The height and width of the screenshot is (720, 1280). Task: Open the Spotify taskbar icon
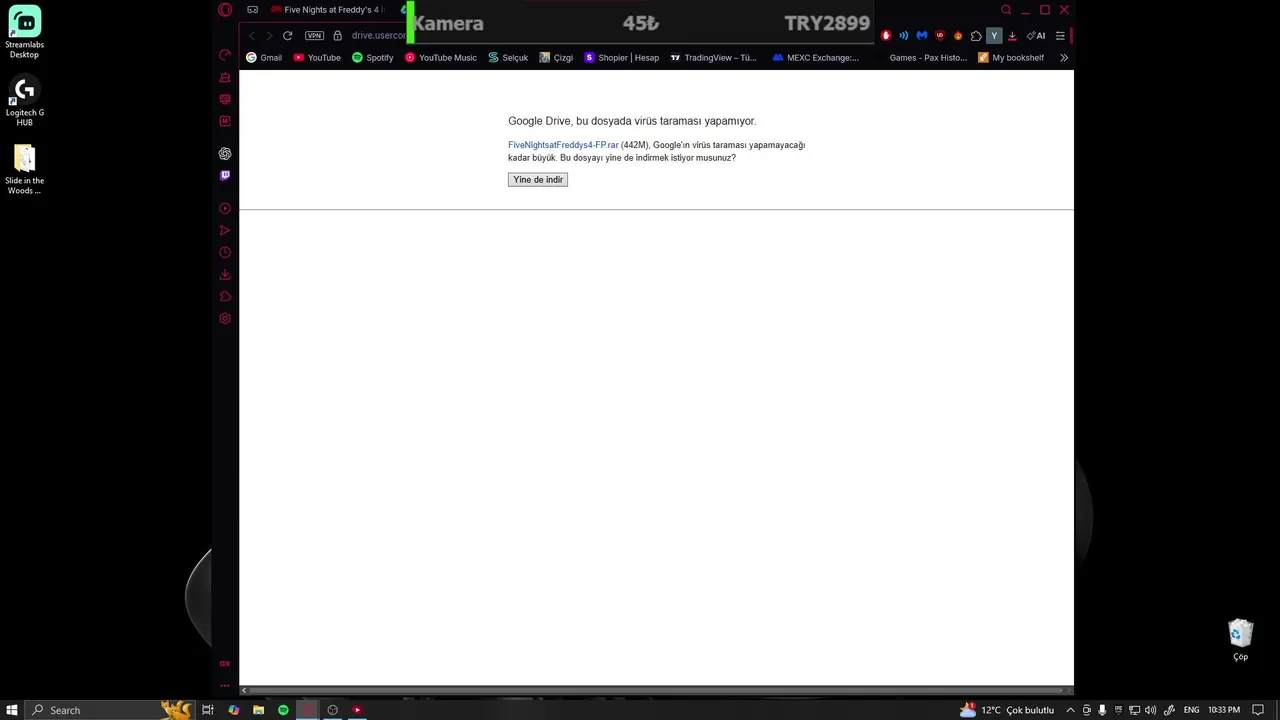pos(283,710)
